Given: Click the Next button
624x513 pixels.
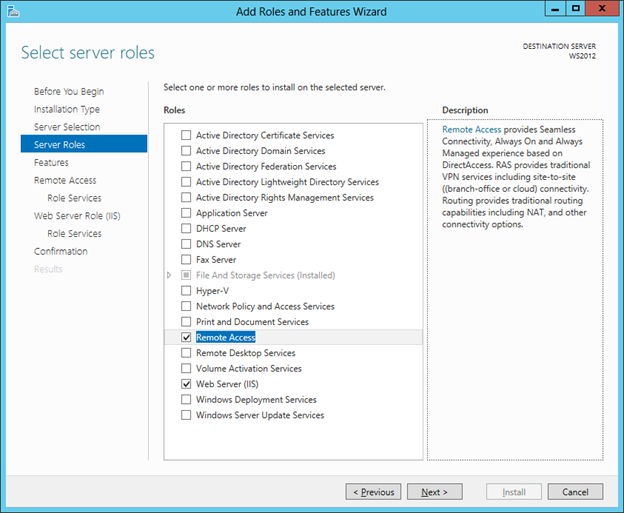Looking at the screenshot, I should [435, 492].
